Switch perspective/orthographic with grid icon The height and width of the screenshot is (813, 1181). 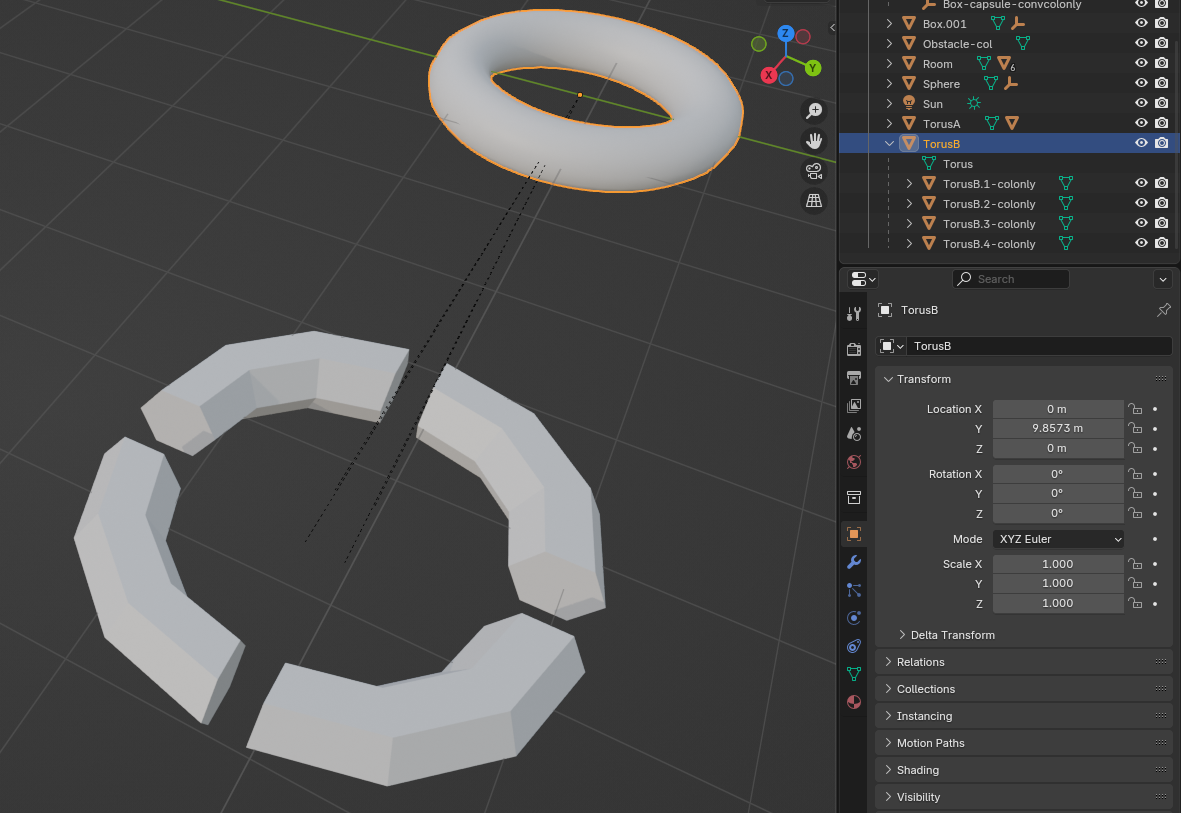coord(814,200)
